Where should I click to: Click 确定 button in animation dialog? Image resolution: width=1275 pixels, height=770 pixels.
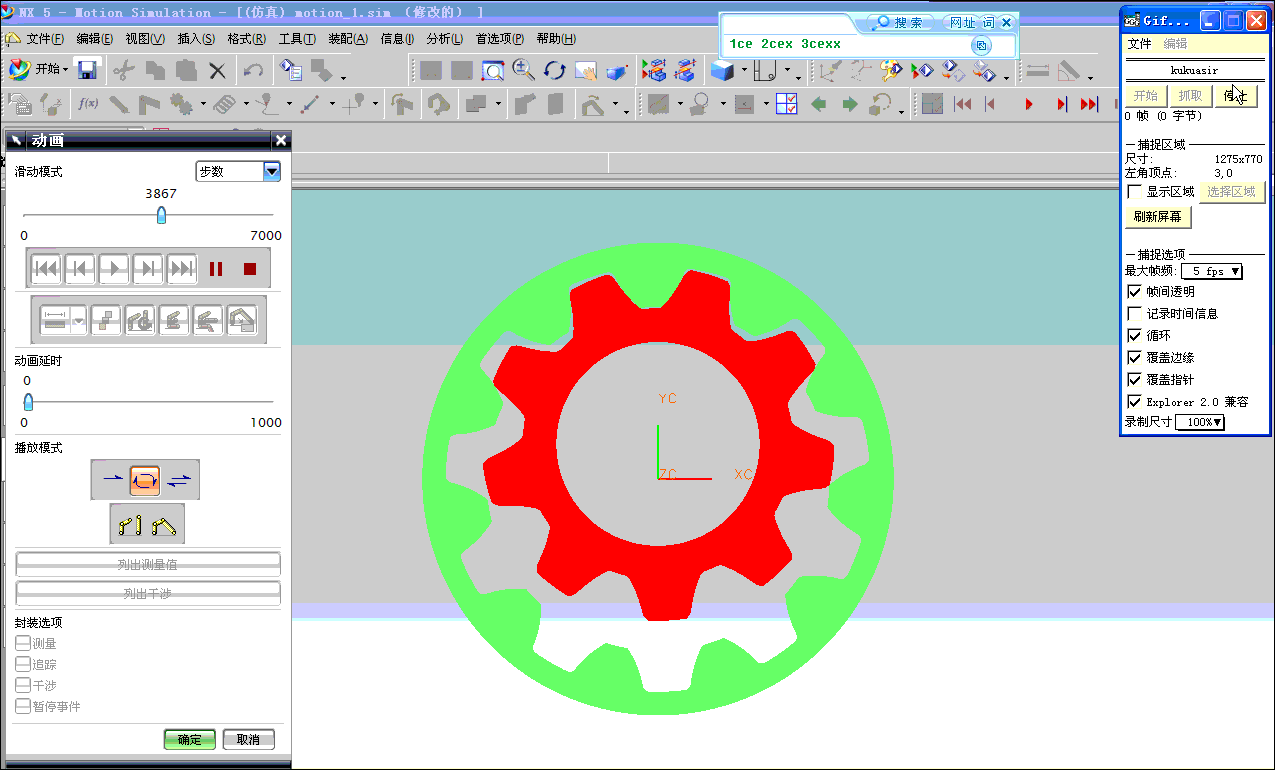click(x=190, y=740)
